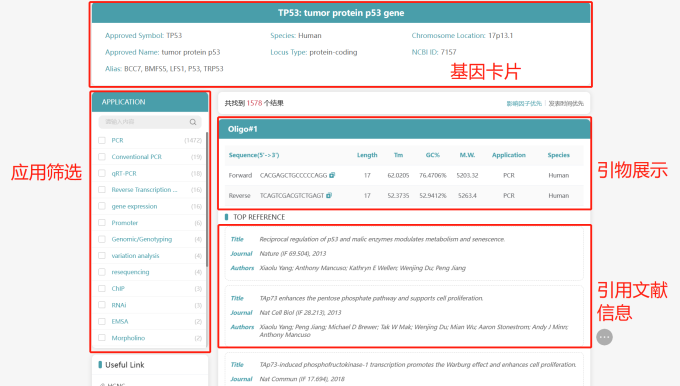Click the NCBI ID 7157 value

[x=448, y=52]
